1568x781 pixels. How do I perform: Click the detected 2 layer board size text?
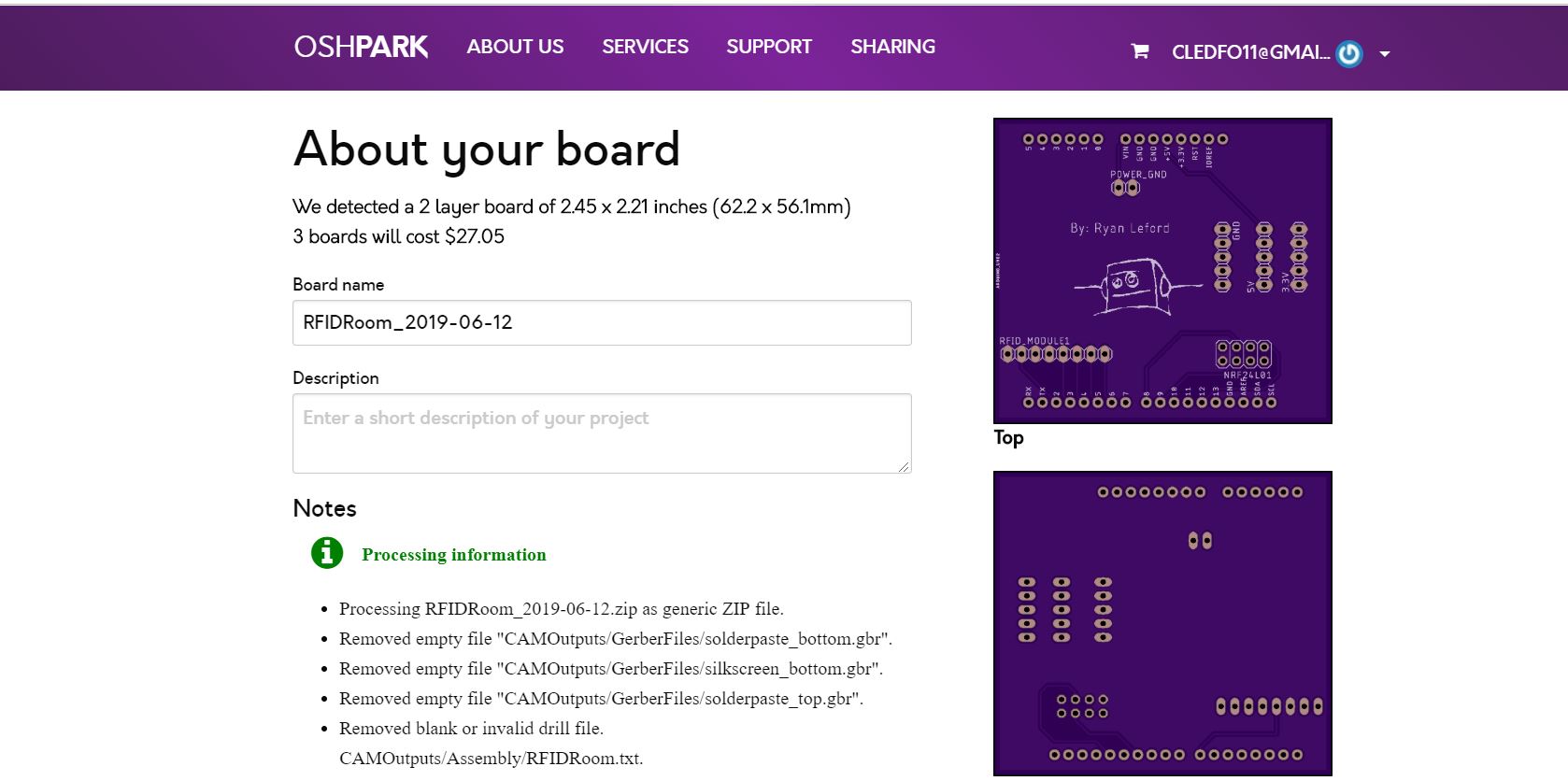tap(572, 206)
